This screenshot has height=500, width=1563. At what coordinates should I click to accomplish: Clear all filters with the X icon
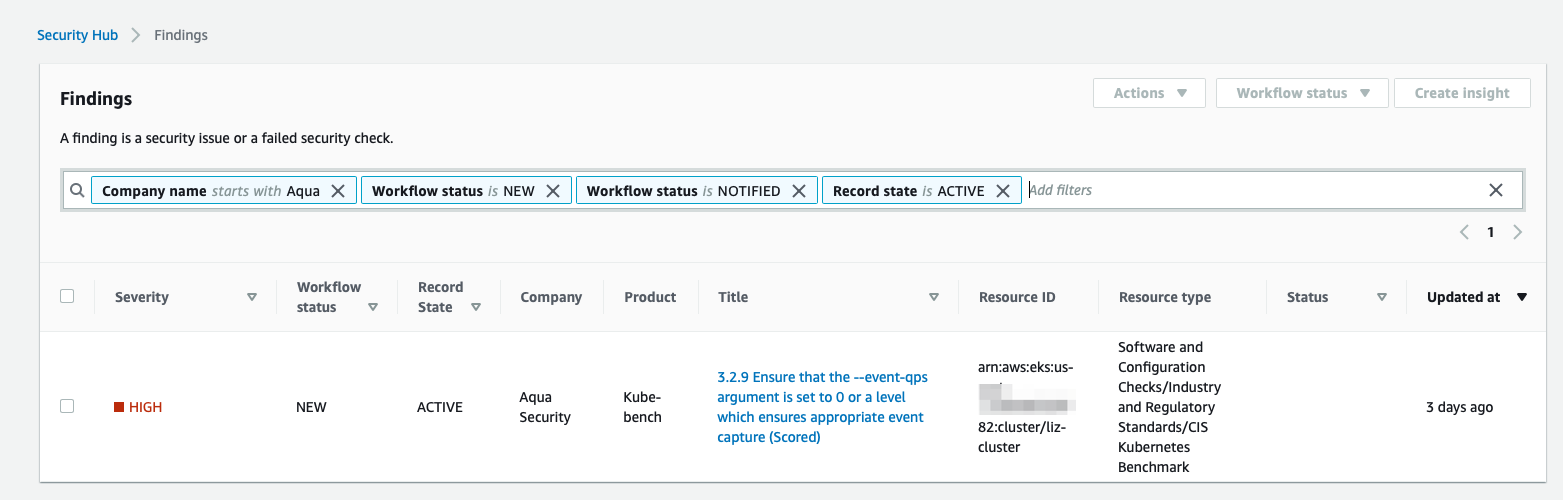tap(1496, 190)
